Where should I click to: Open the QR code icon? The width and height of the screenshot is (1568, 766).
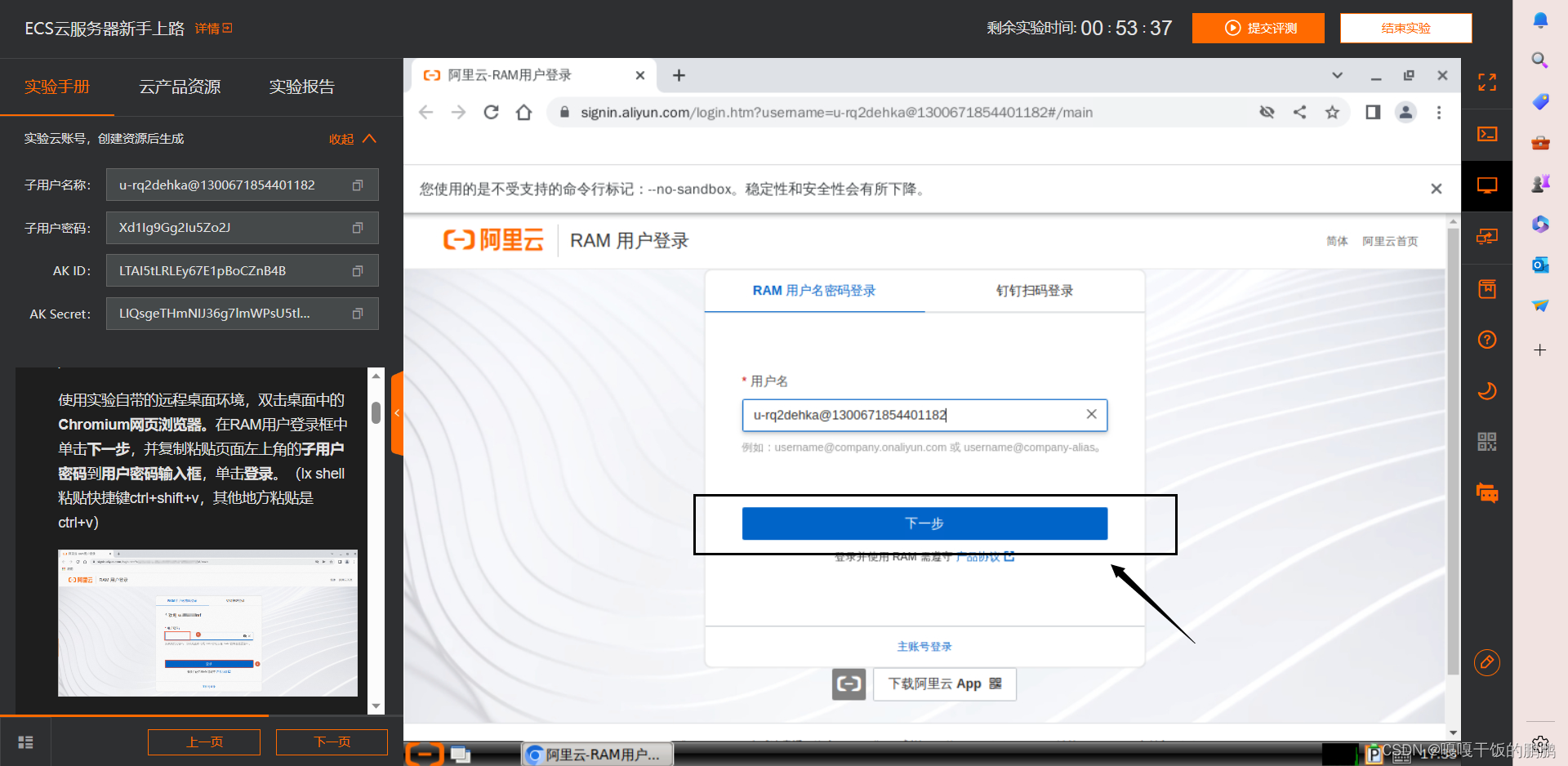click(1487, 442)
